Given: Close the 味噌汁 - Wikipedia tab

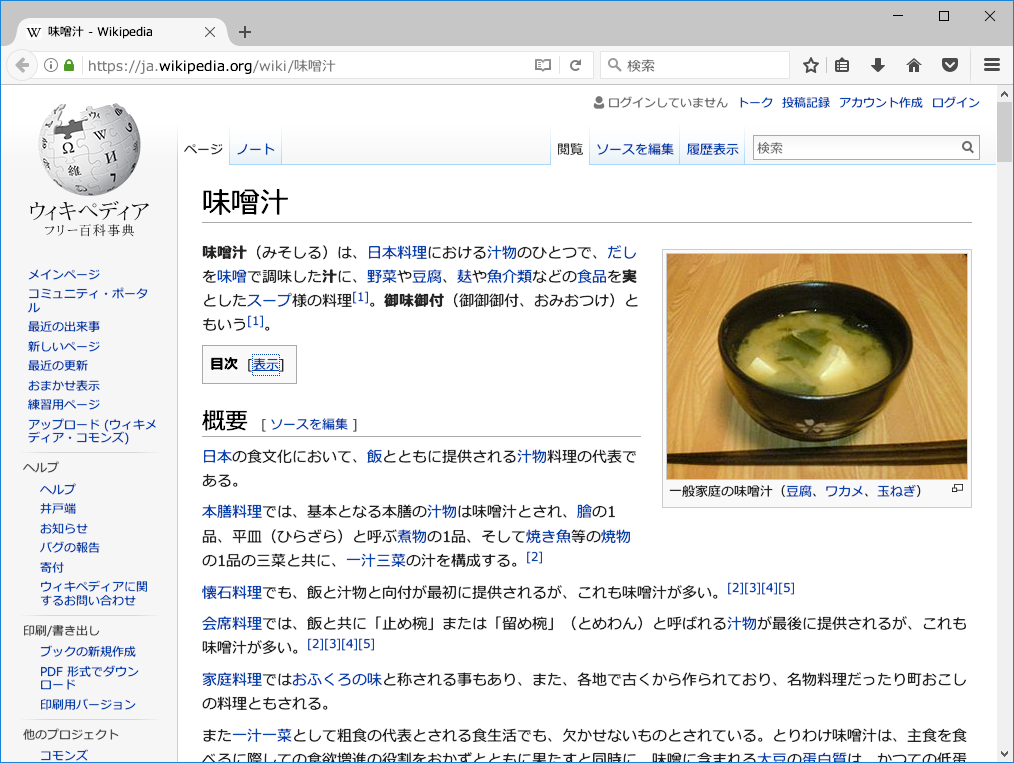Looking at the screenshot, I should (210, 32).
